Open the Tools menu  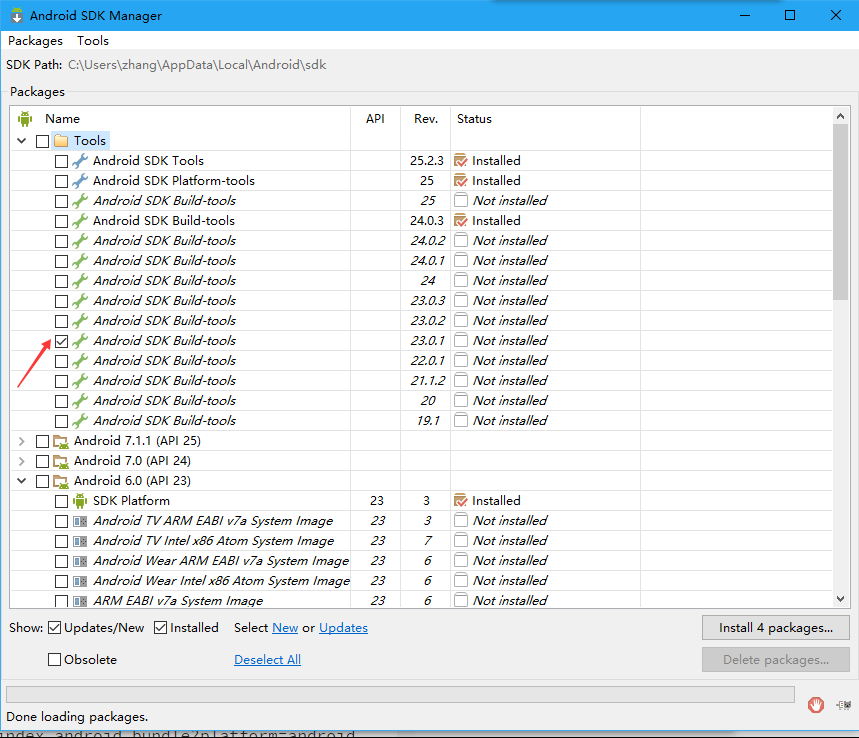93,41
